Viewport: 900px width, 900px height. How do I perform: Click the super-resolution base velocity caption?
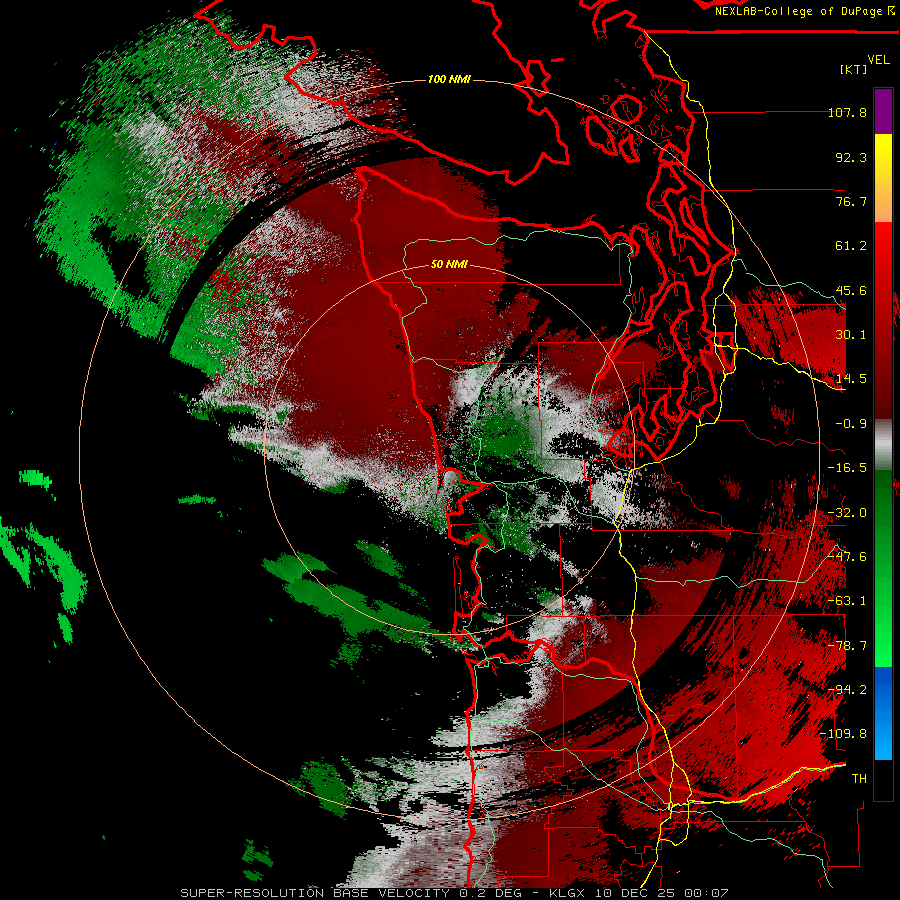[454, 893]
